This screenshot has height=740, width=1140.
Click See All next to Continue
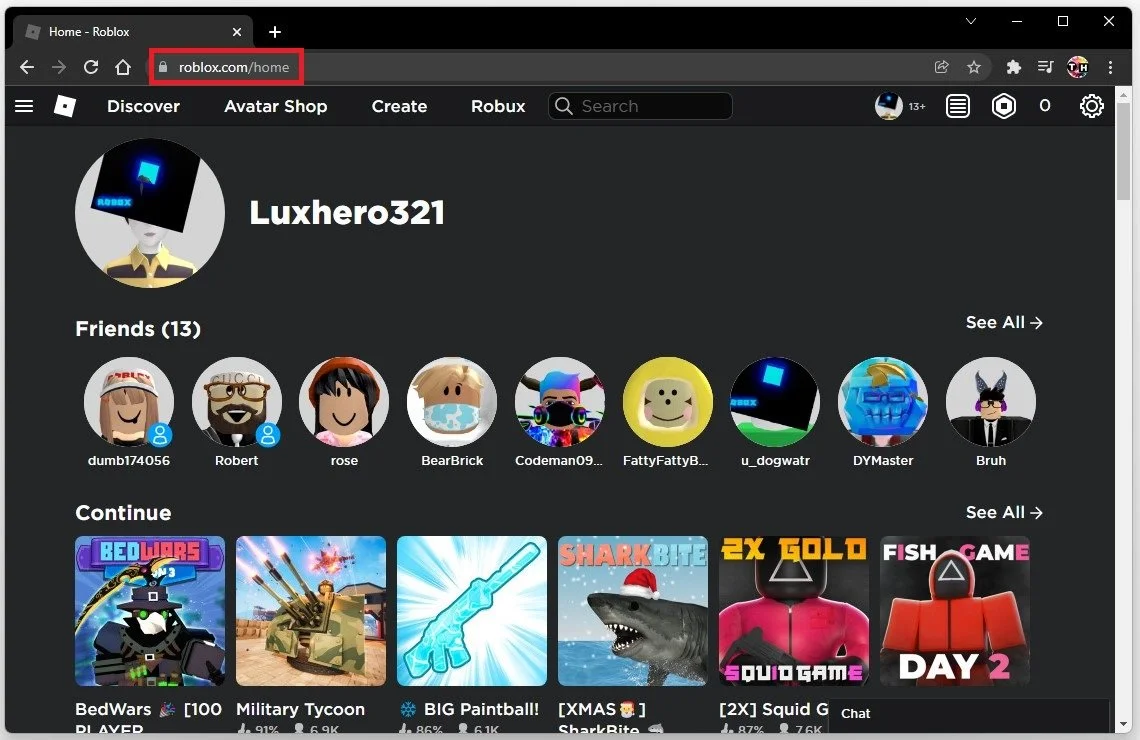(x=1004, y=512)
